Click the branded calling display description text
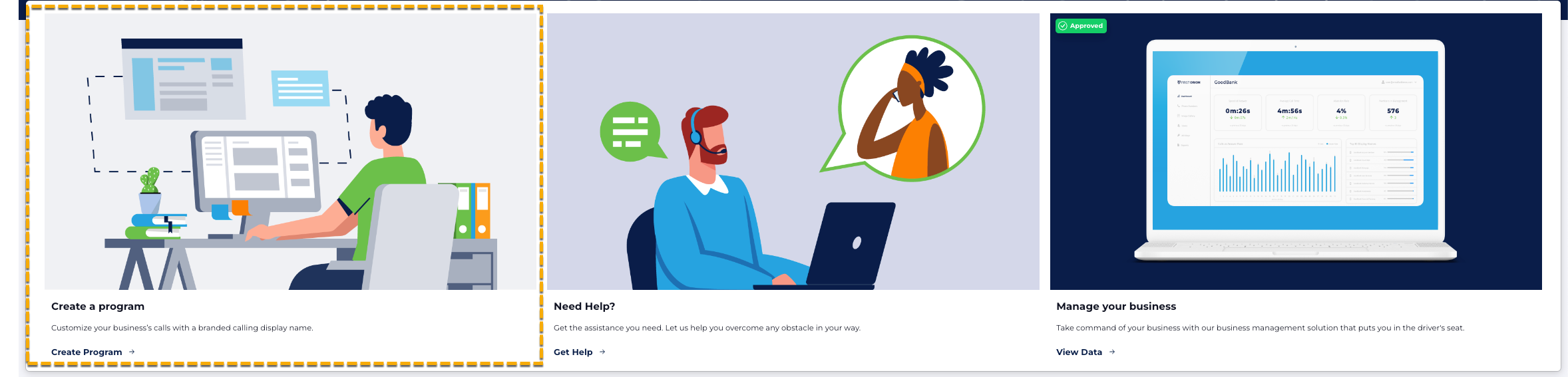This screenshot has height=377, width=1568. click(182, 328)
